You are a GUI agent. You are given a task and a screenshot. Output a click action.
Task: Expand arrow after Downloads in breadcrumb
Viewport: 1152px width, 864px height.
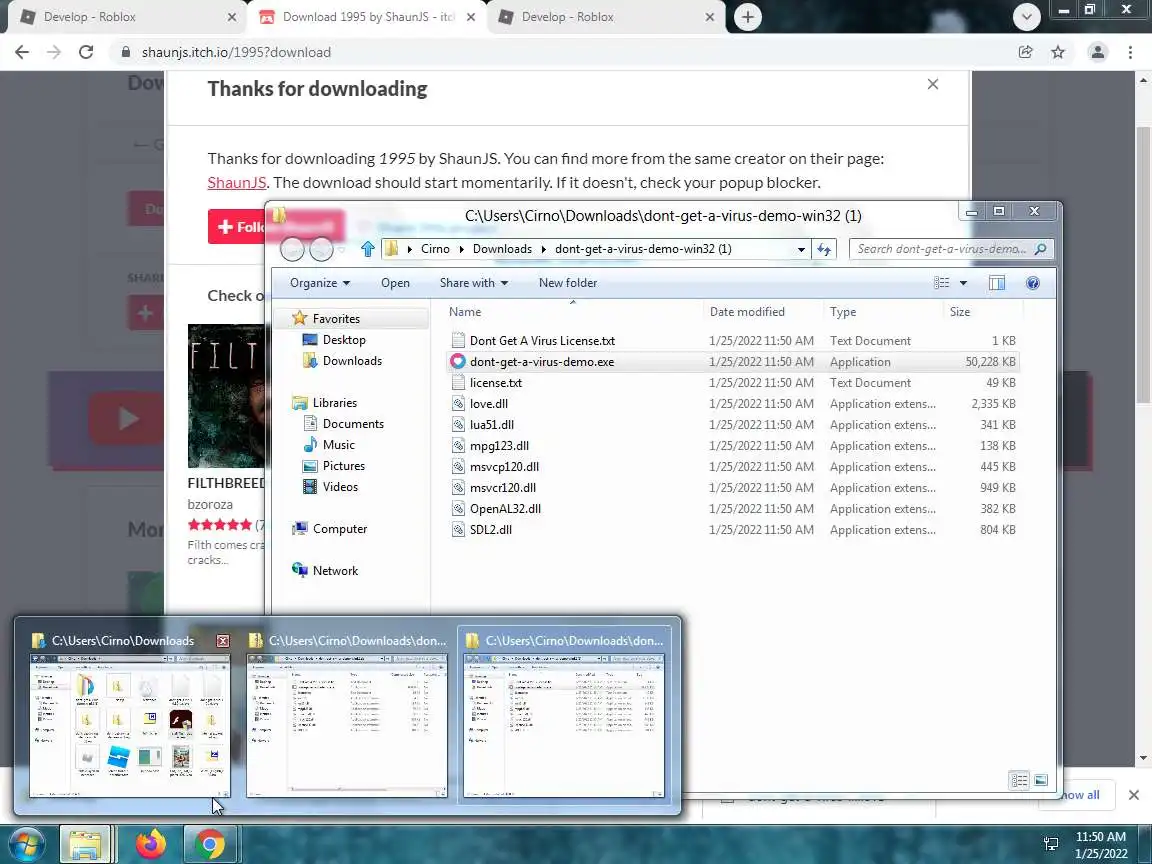(544, 249)
